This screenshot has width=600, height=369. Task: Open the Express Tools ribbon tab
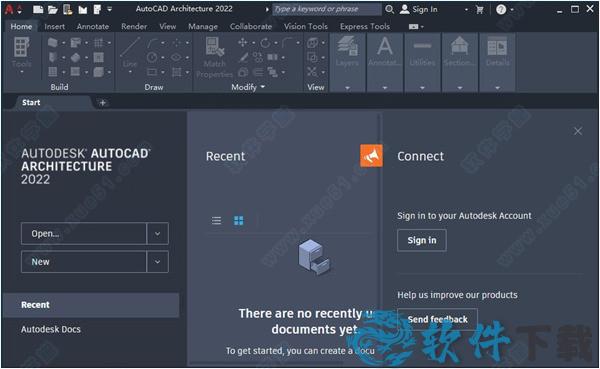click(365, 26)
